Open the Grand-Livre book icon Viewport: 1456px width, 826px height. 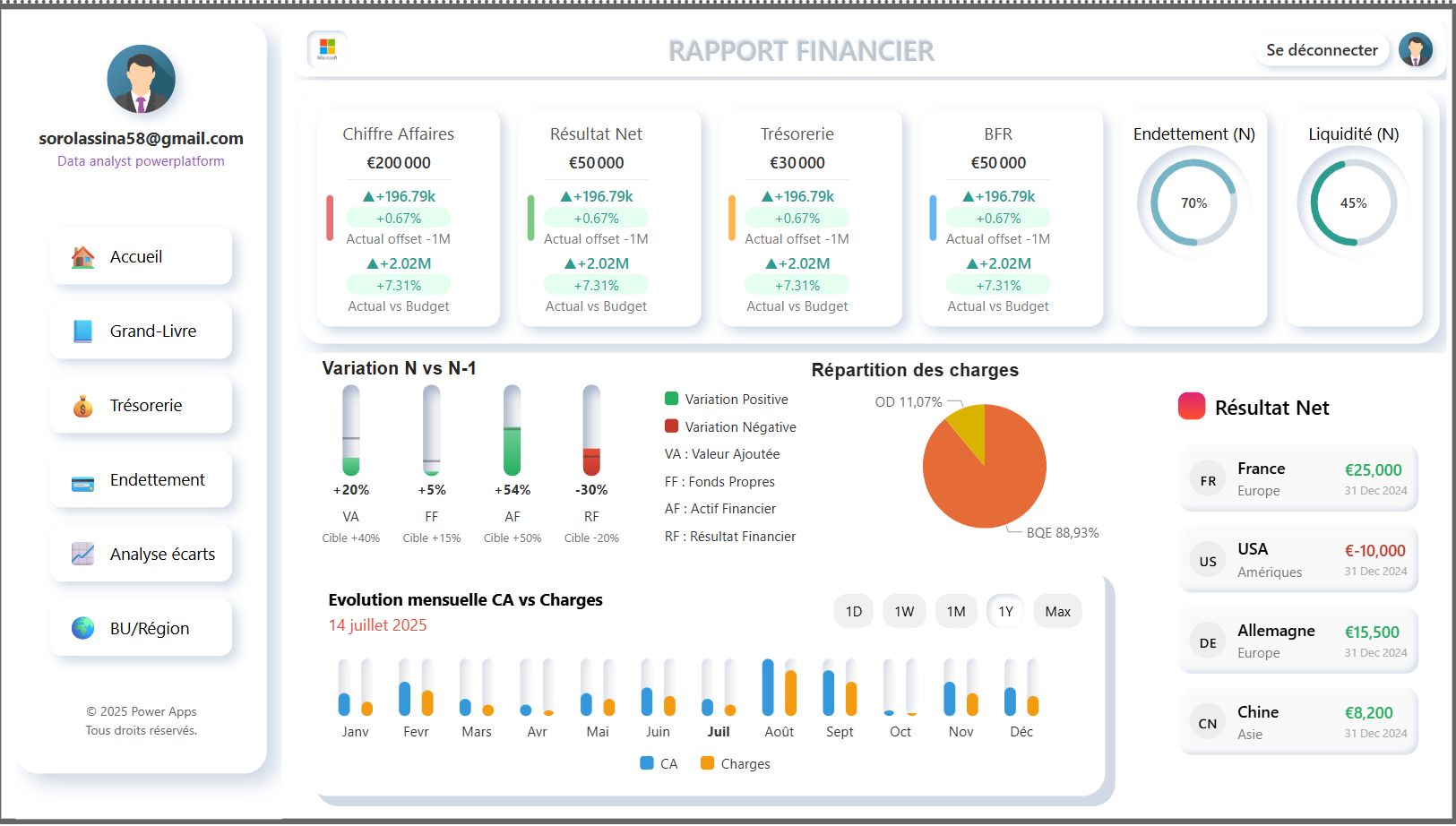click(82, 331)
